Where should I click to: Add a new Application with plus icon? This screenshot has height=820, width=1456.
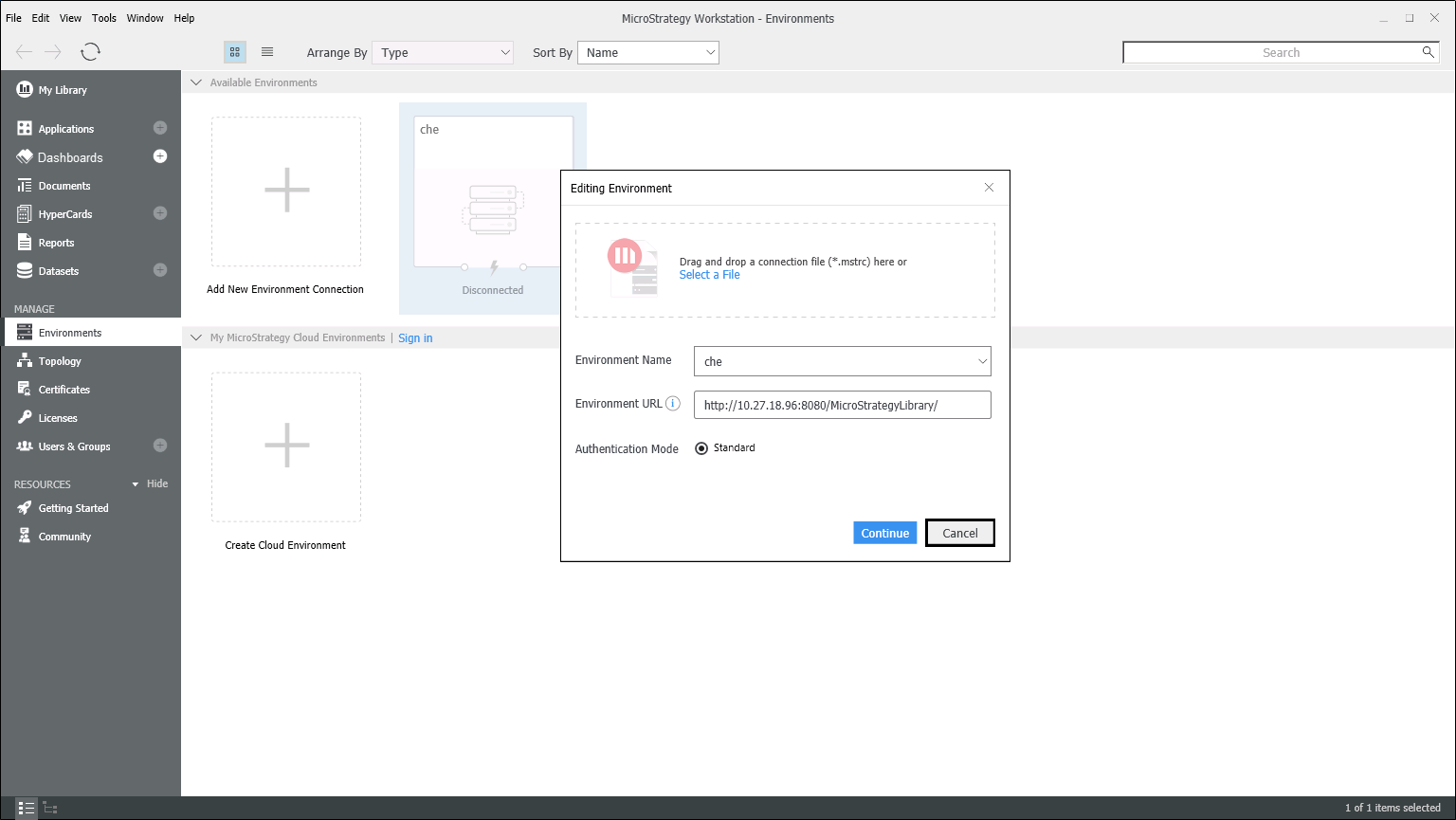[160, 128]
